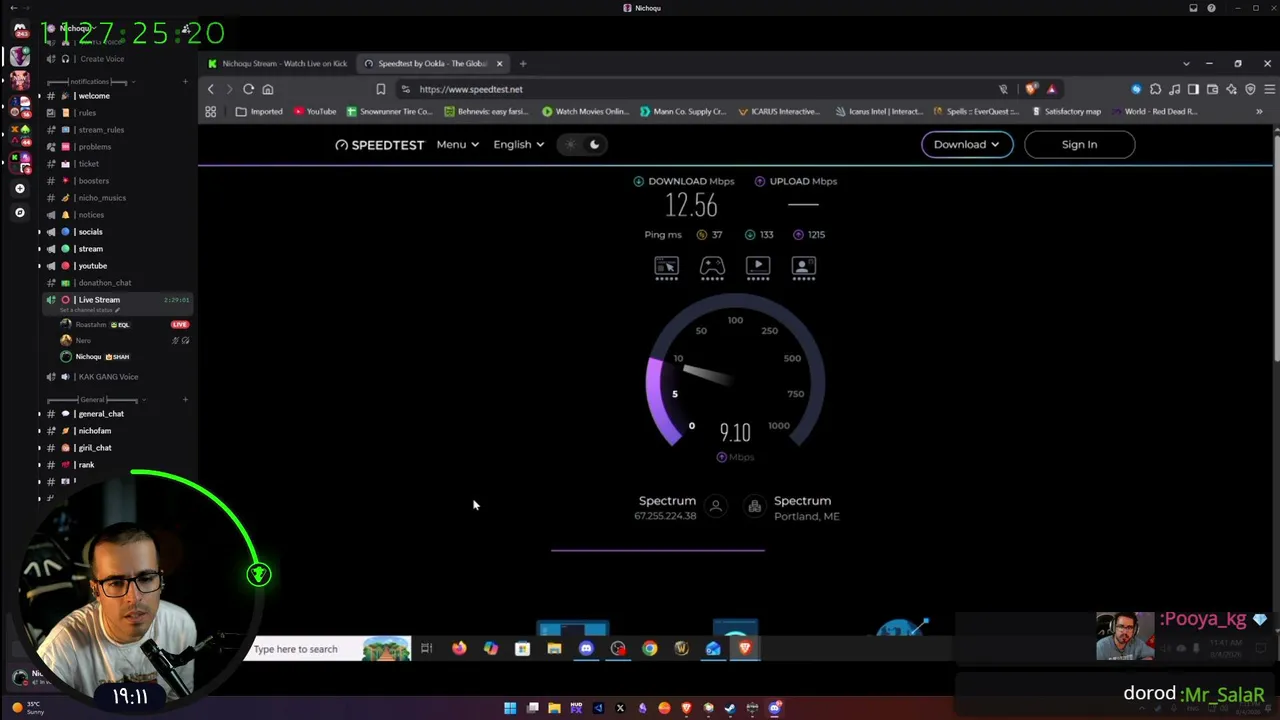The width and height of the screenshot is (1280, 720).
Task: Click the gaming controller rating icon
Action: (712, 266)
